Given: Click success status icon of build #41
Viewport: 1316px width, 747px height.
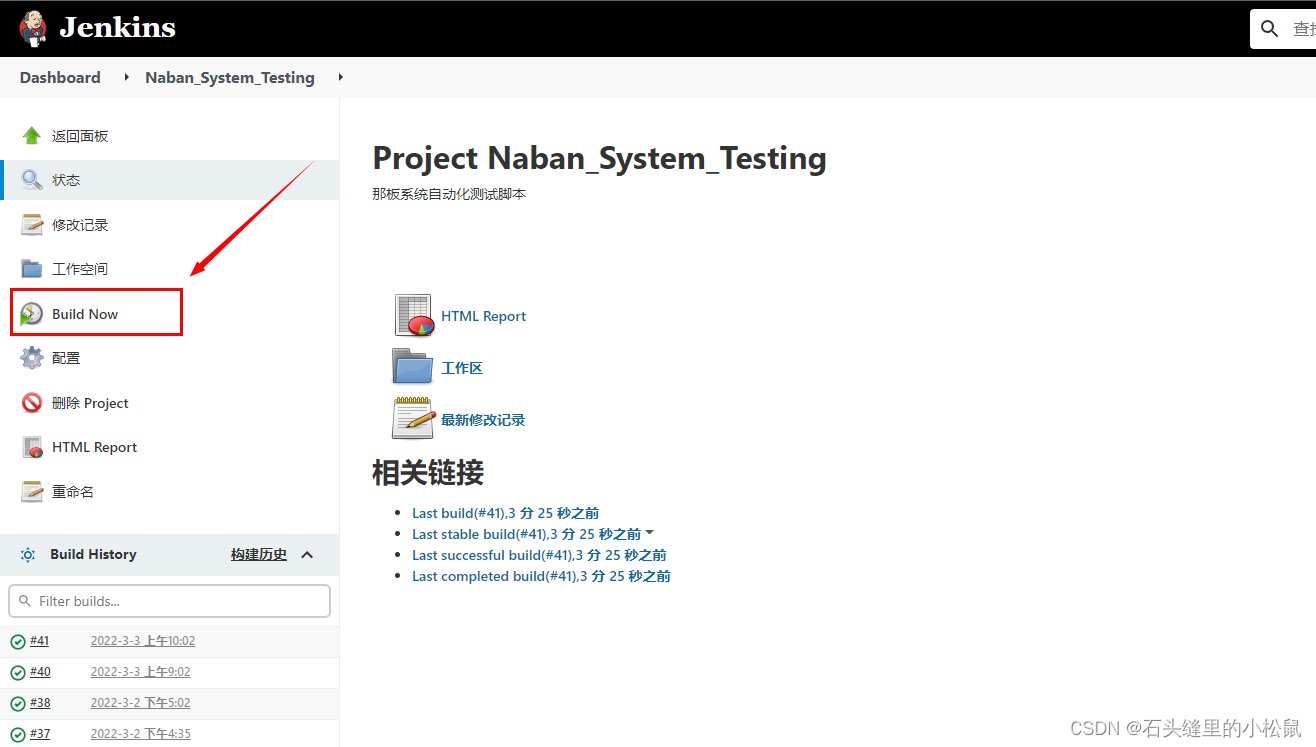Looking at the screenshot, I should coord(18,642).
